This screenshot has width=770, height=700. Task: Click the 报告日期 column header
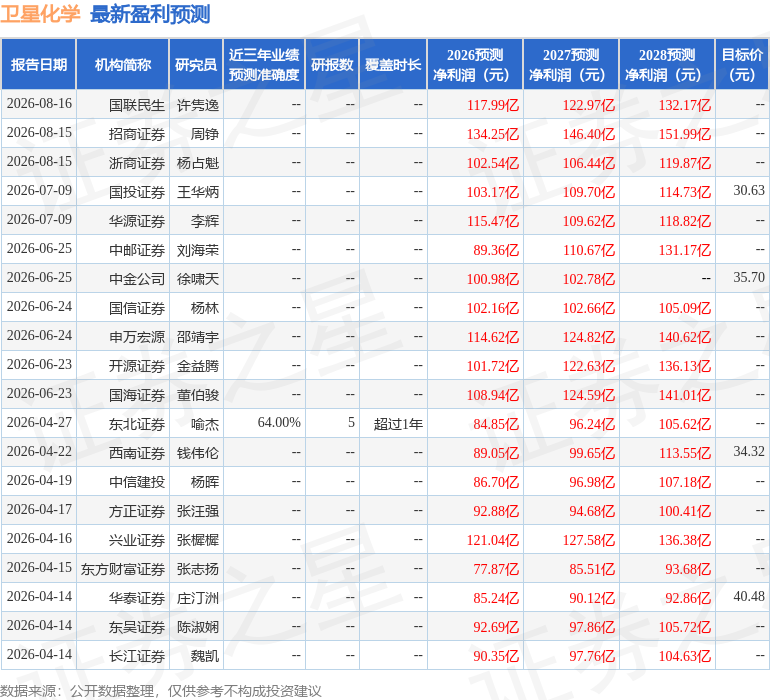click(x=38, y=64)
